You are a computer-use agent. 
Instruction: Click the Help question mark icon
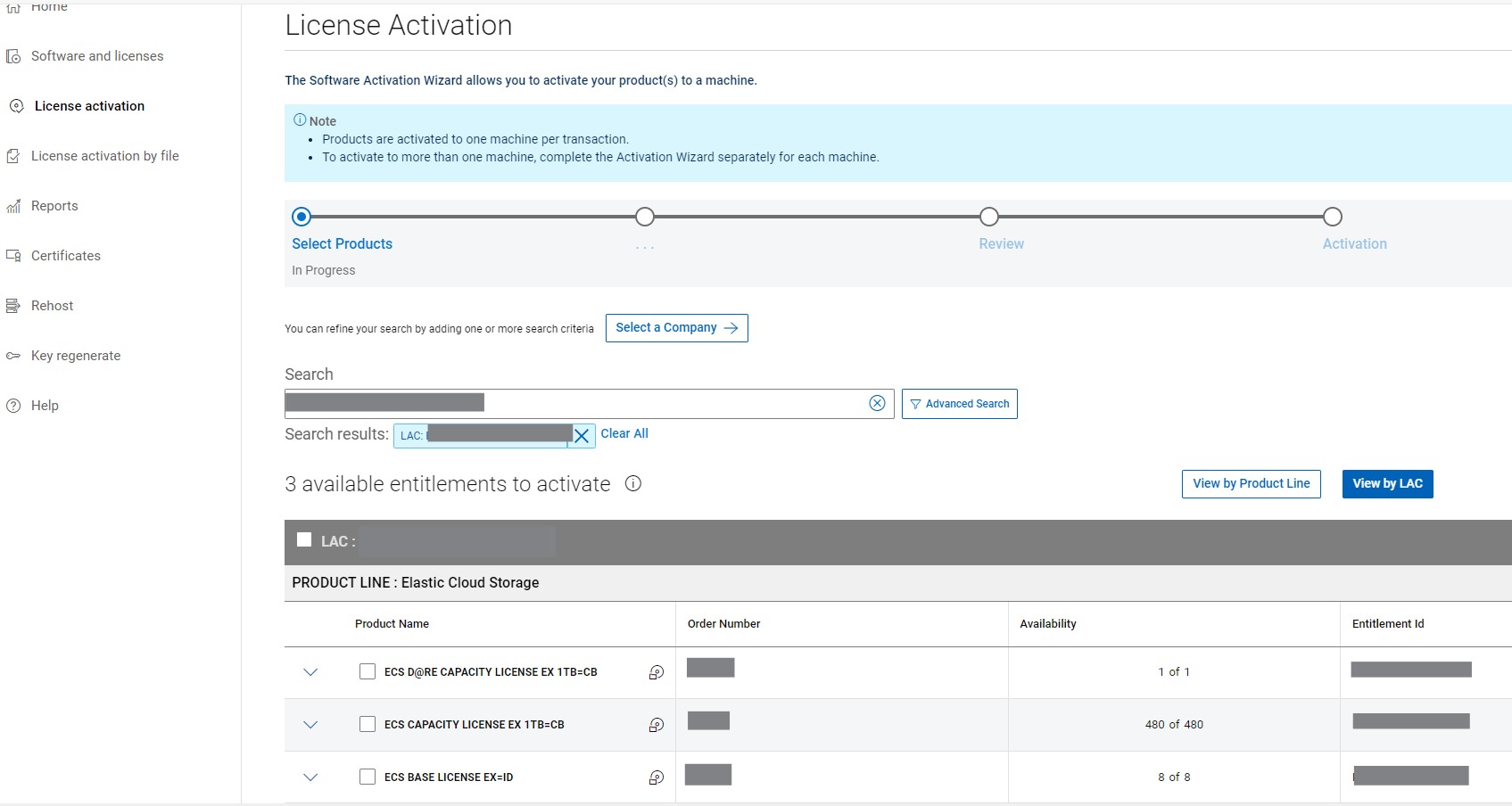[13, 406]
